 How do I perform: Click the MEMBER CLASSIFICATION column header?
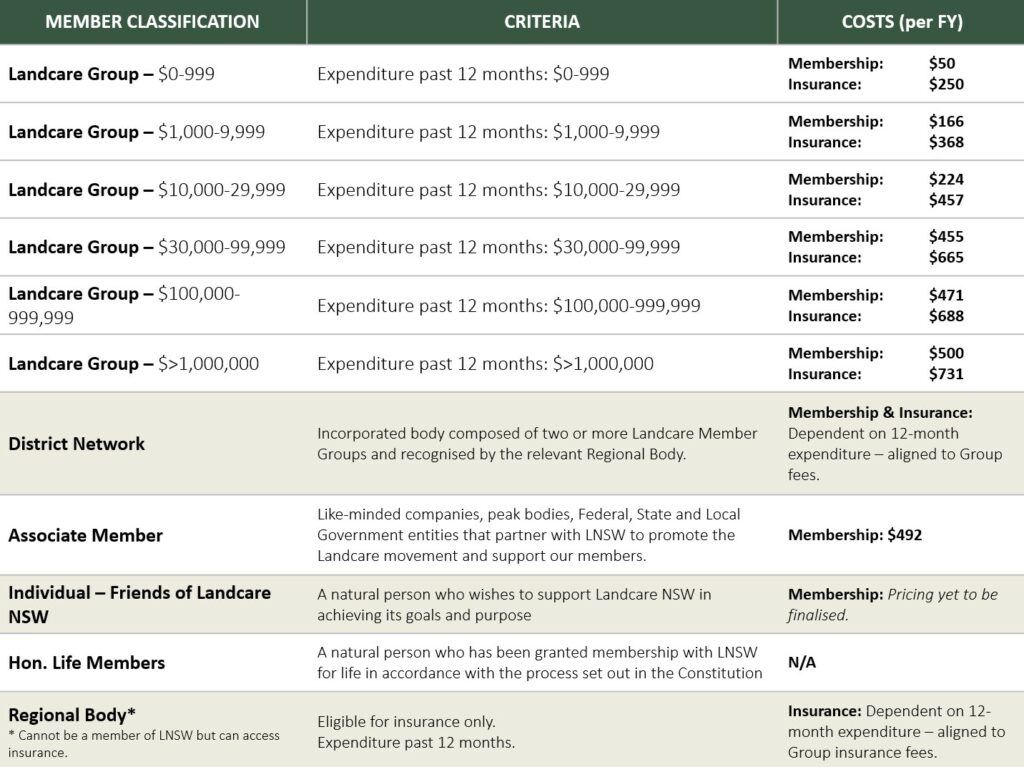(x=152, y=22)
